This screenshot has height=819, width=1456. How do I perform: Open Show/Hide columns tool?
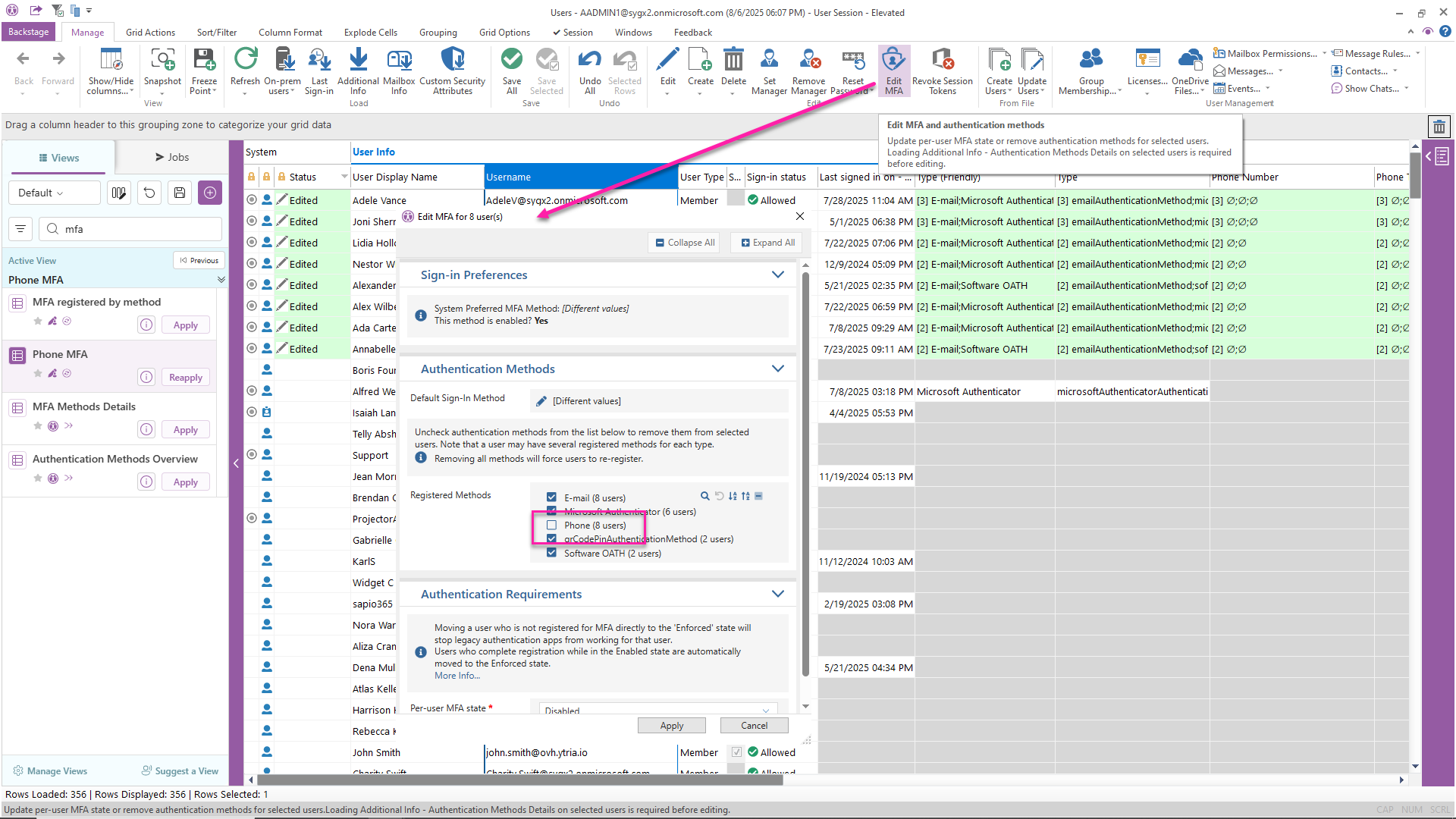(x=111, y=71)
